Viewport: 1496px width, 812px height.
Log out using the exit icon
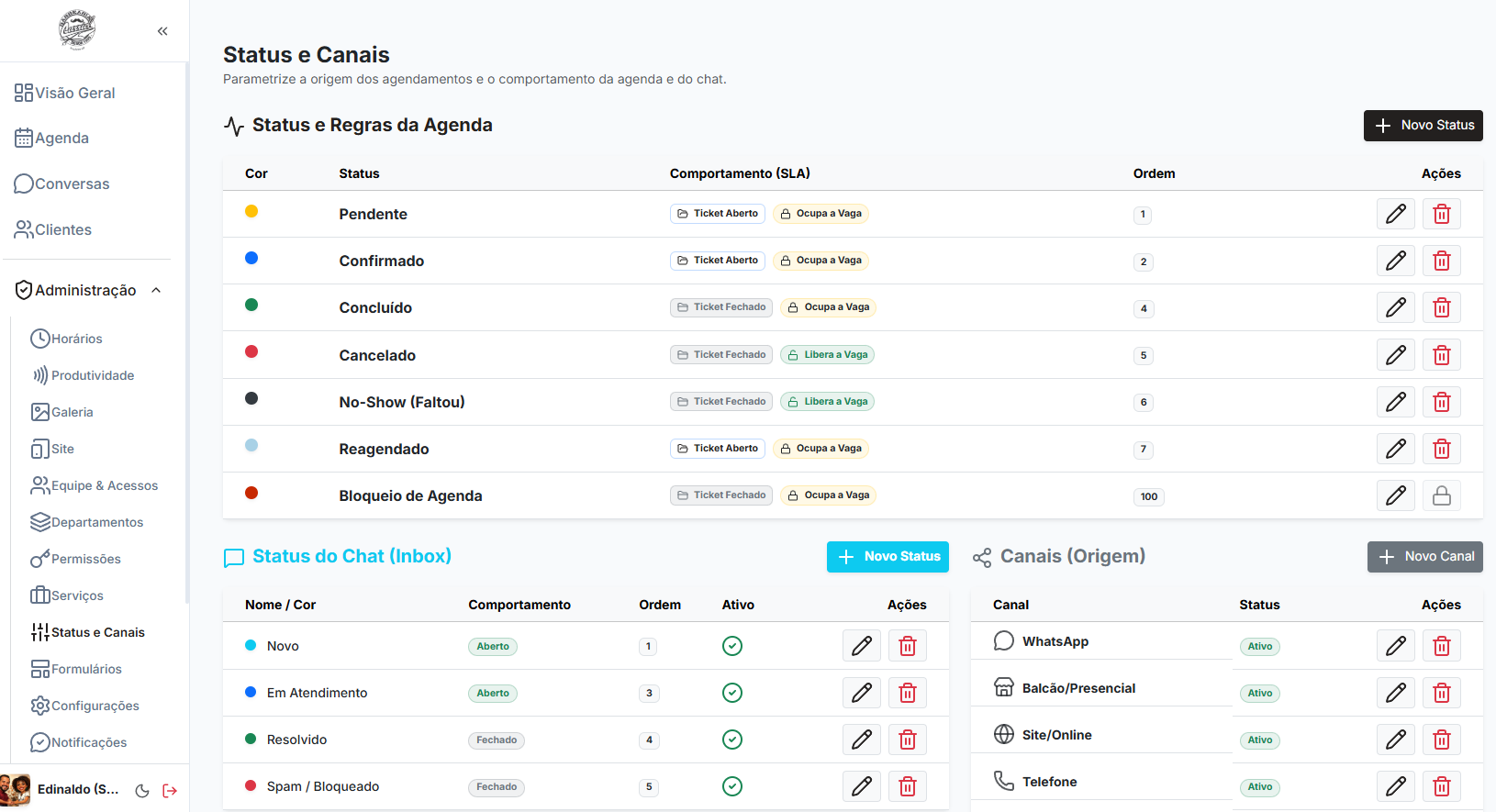[170, 790]
